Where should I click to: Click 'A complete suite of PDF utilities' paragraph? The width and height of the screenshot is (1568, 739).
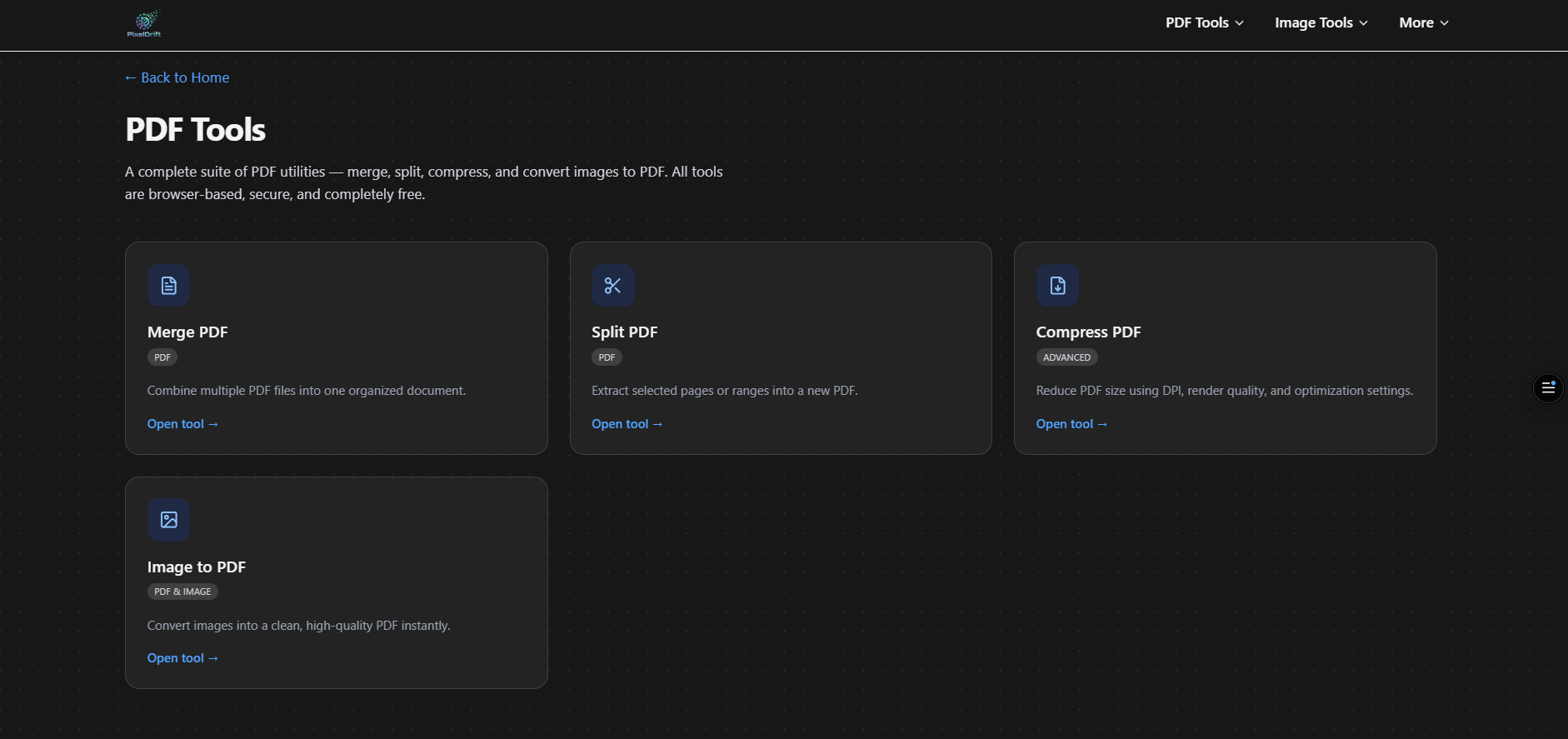point(424,182)
